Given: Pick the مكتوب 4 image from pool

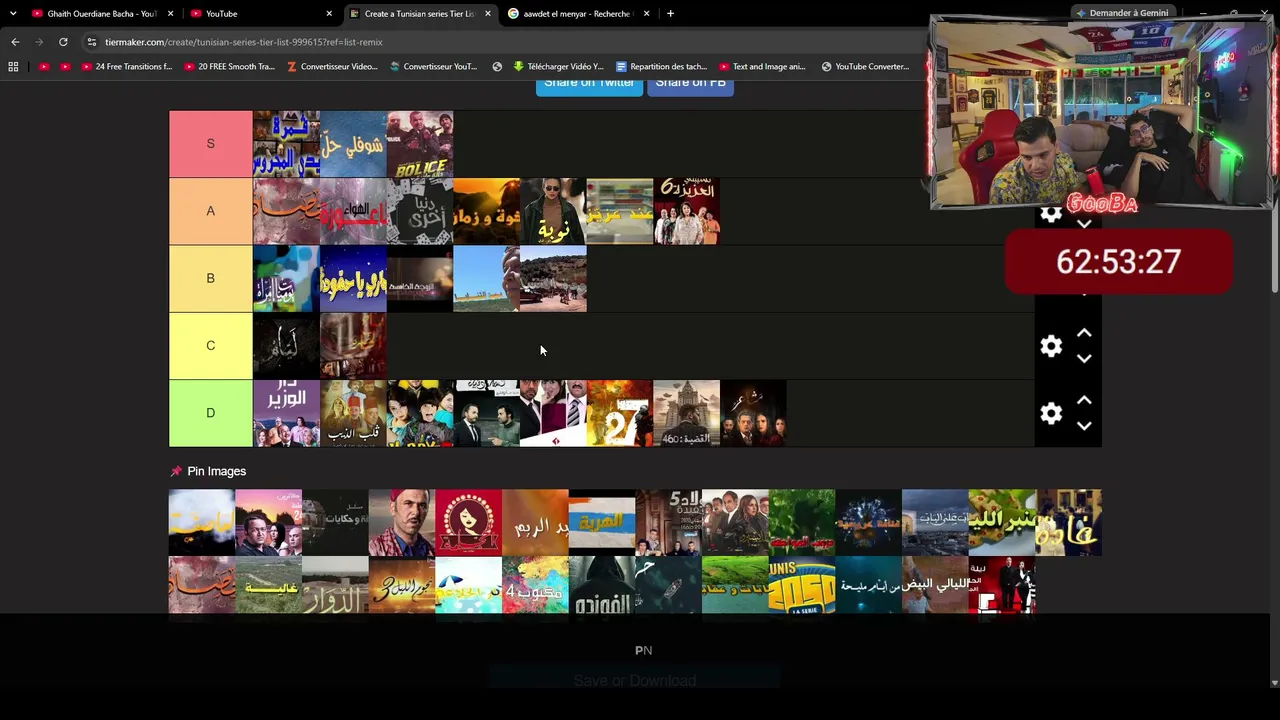Looking at the screenshot, I should [x=535, y=589].
